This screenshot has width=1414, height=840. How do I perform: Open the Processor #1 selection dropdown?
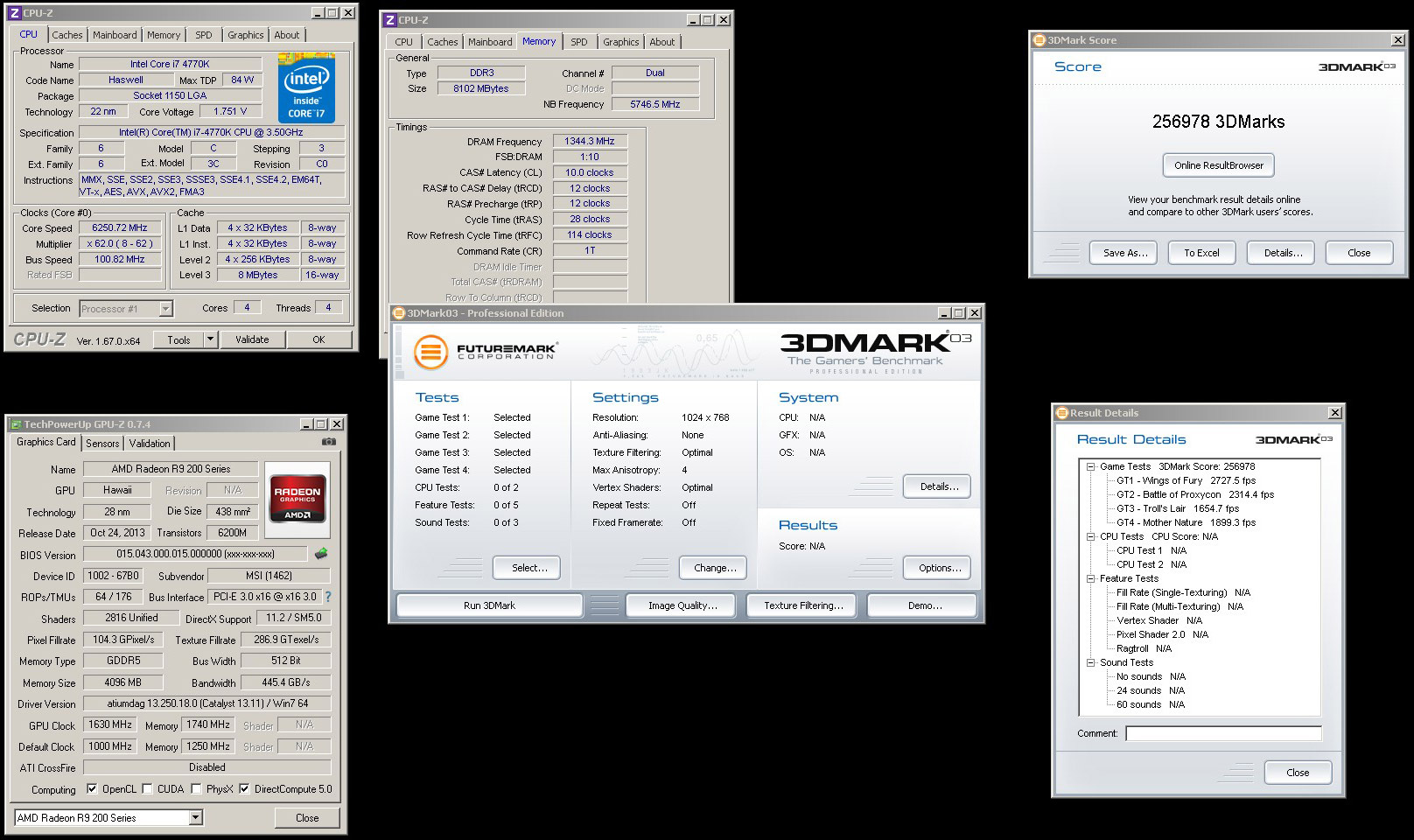pyautogui.click(x=165, y=309)
